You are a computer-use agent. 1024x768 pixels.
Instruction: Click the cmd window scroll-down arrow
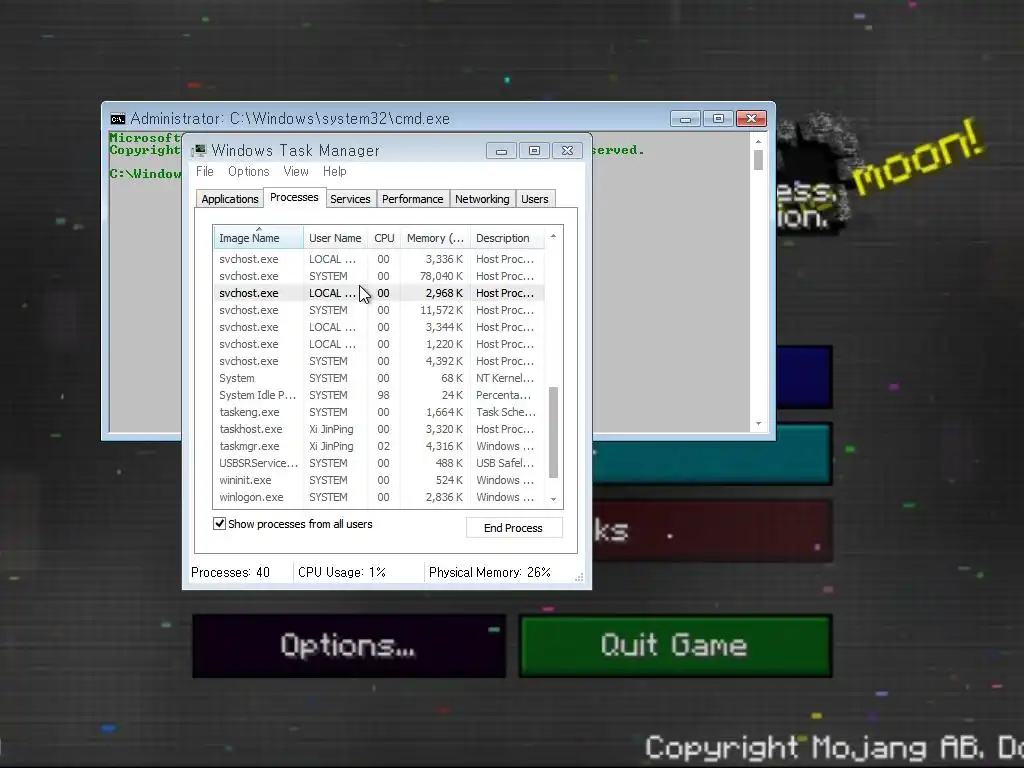(x=758, y=424)
